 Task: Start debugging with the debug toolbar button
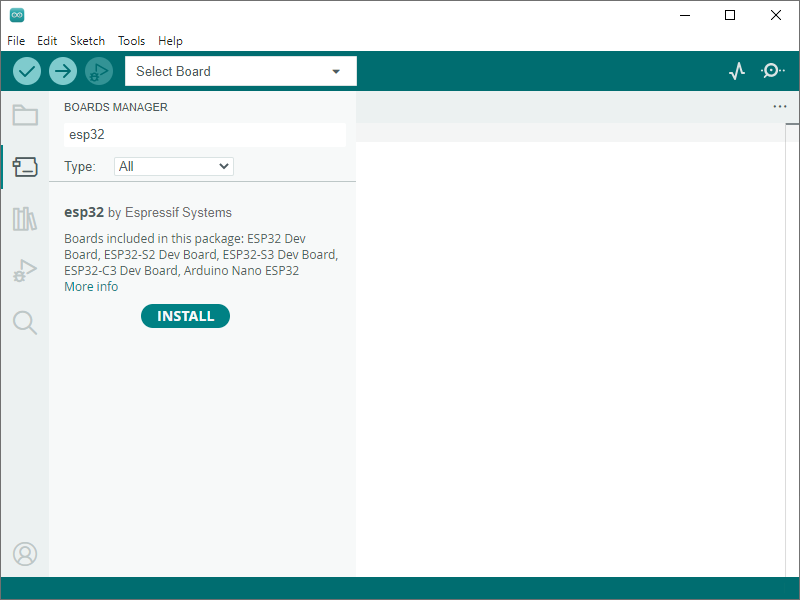[x=99, y=71]
